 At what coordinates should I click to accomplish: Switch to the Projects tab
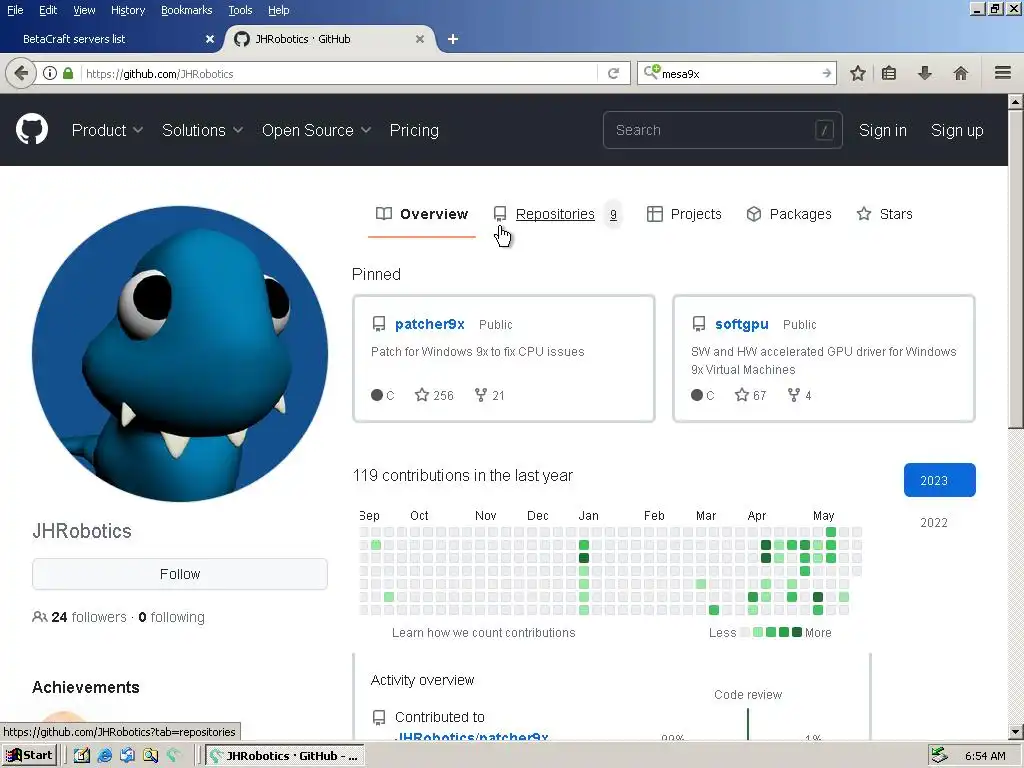tap(684, 214)
